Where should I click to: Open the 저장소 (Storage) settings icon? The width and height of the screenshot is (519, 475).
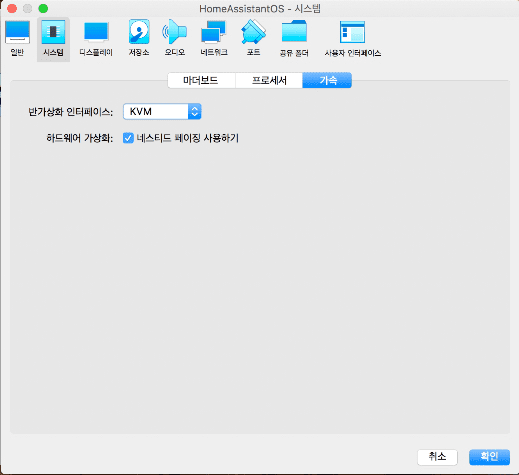point(139,39)
